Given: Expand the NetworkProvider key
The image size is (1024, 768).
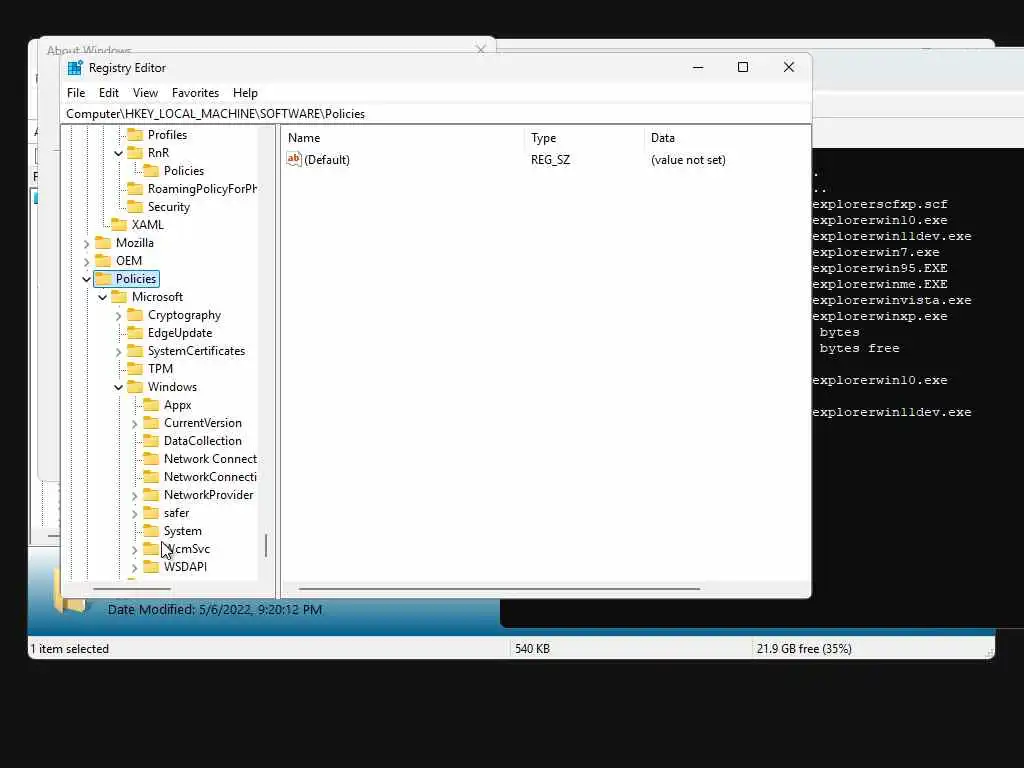Looking at the screenshot, I should point(135,496).
